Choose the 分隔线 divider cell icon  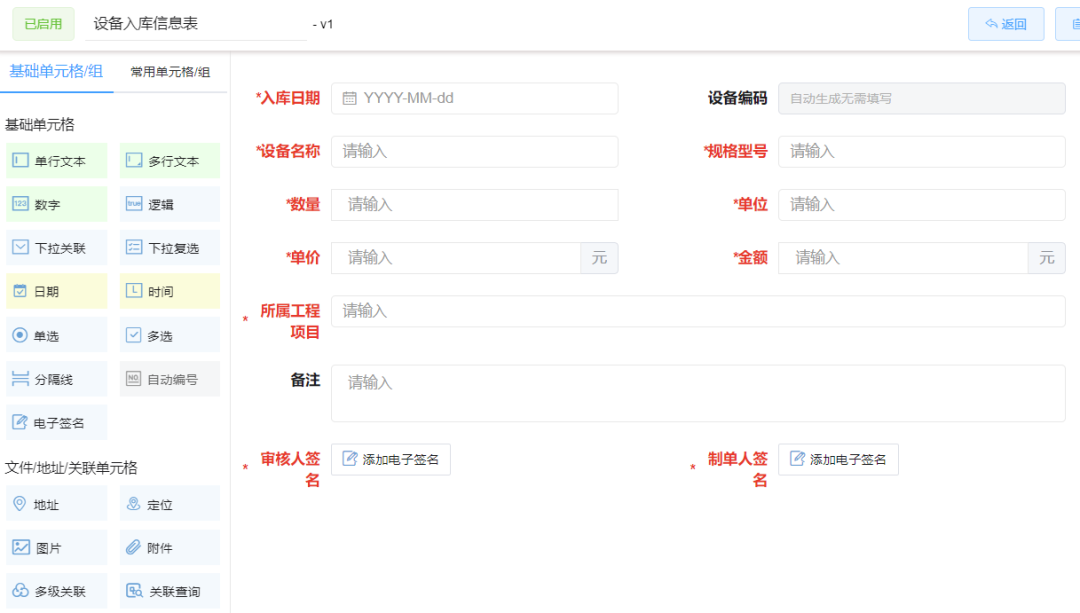pos(20,378)
